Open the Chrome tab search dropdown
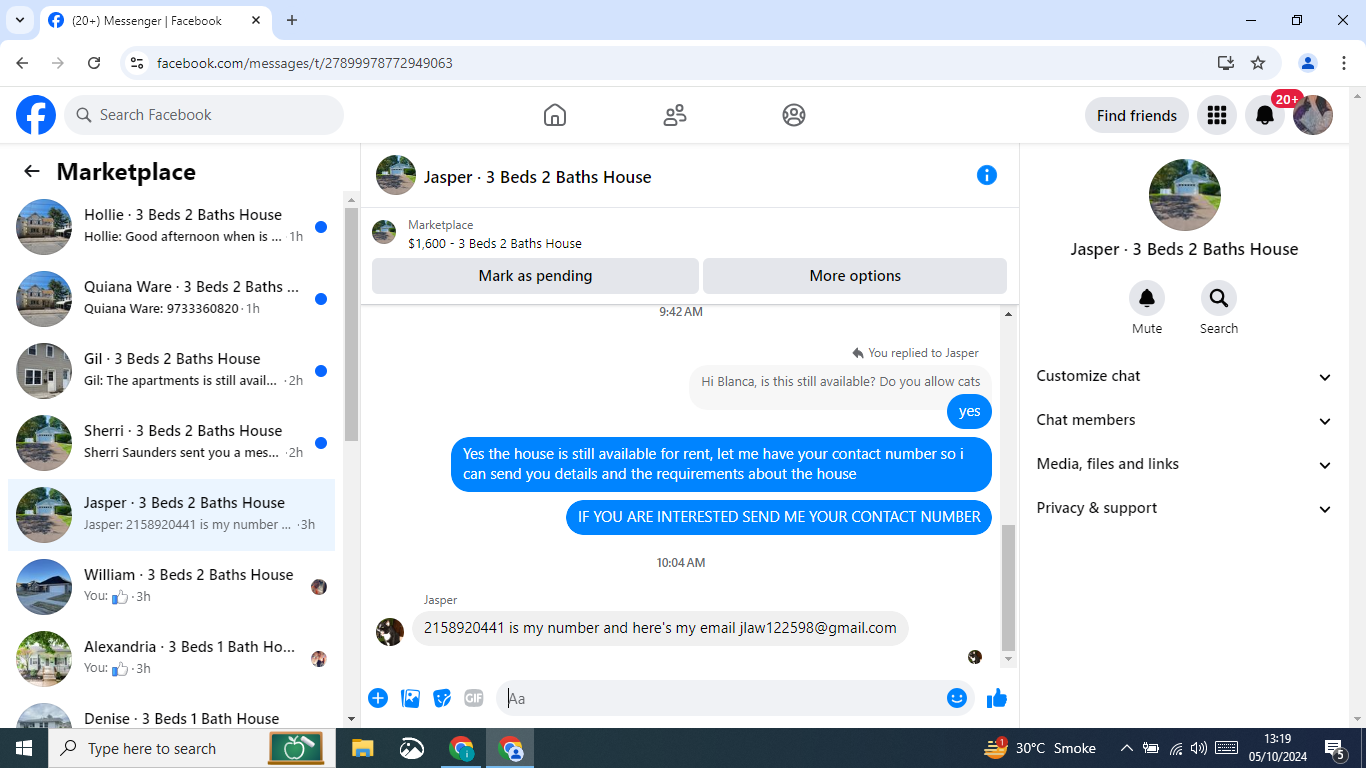The width and height of the screenshot is (1366, 768). [x=19, y=20]
